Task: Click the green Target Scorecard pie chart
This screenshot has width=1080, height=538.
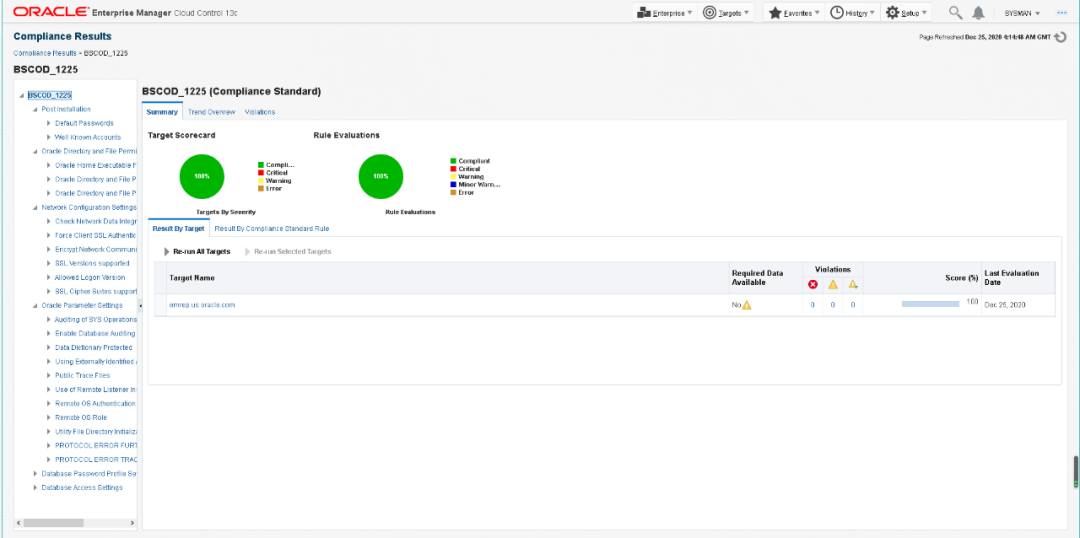Action: click(202, 176)
